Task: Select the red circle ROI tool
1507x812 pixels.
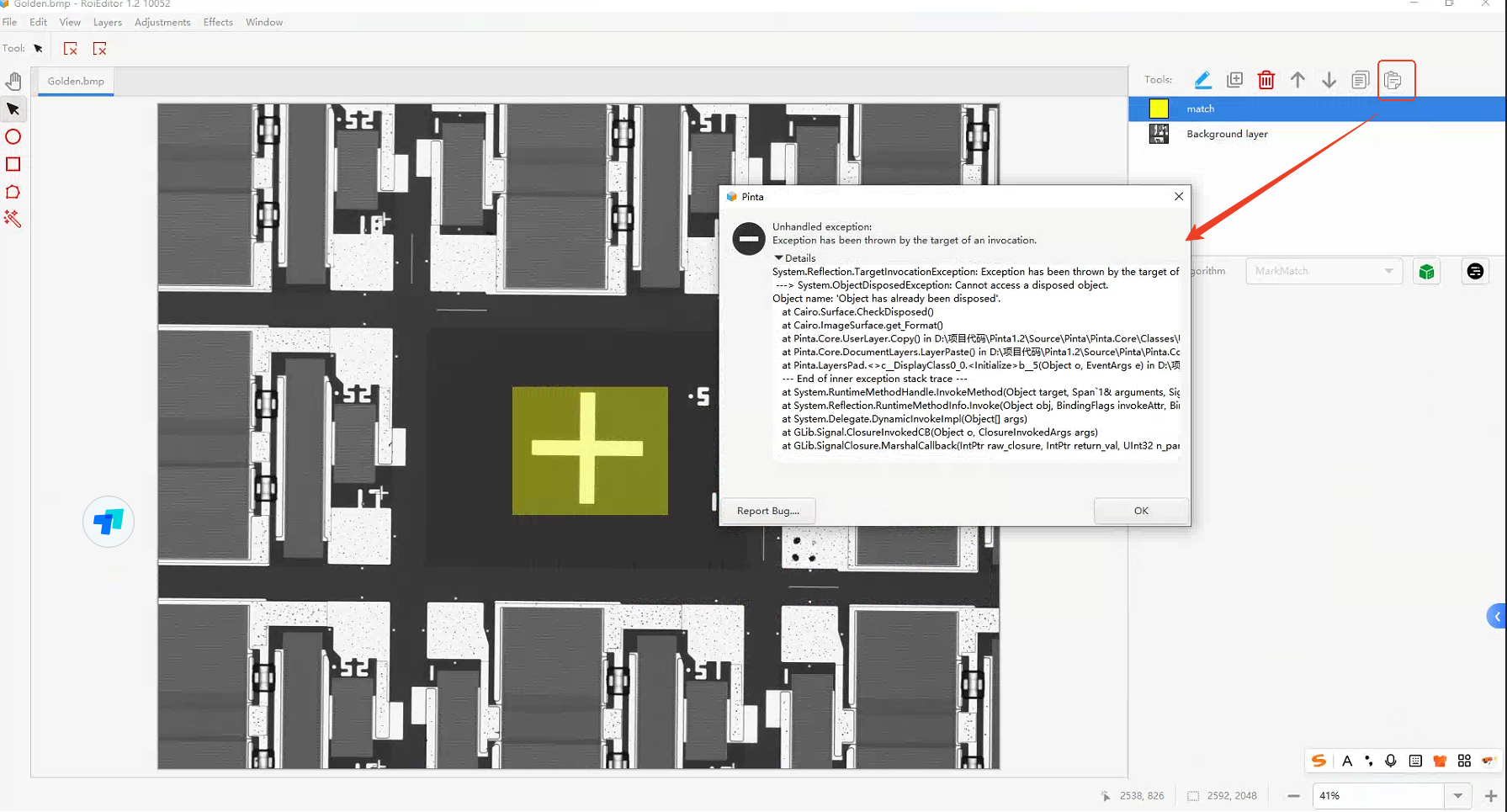Action: click(x=13, y=137)
